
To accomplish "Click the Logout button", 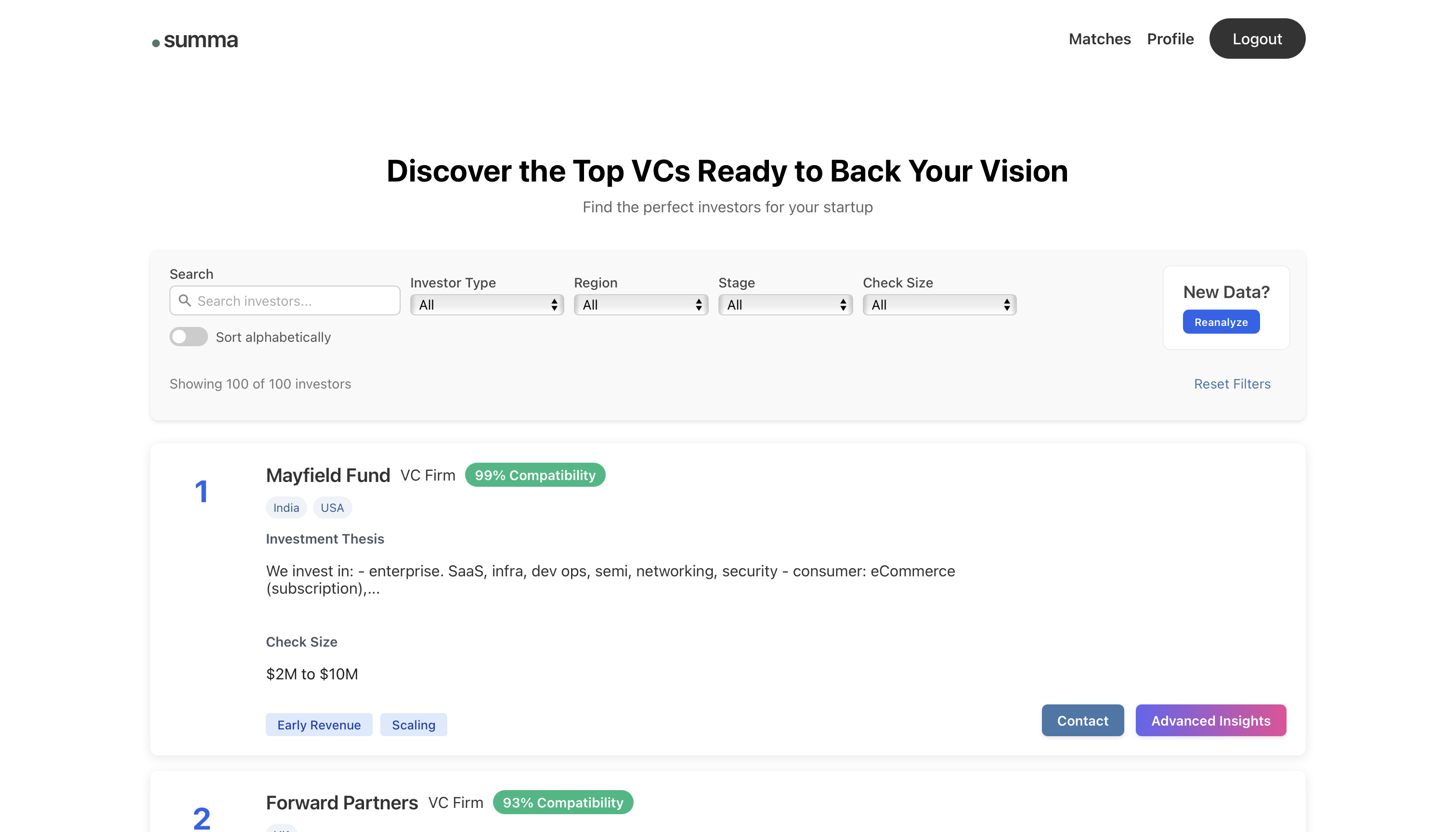I will (1257, 39).
